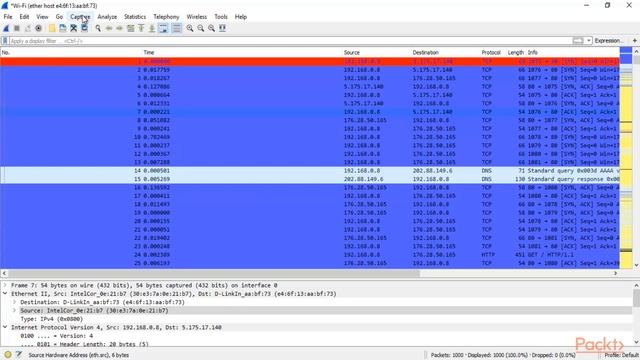Open the Analyze menu
The image size is (640, 360).
(107, 17)
